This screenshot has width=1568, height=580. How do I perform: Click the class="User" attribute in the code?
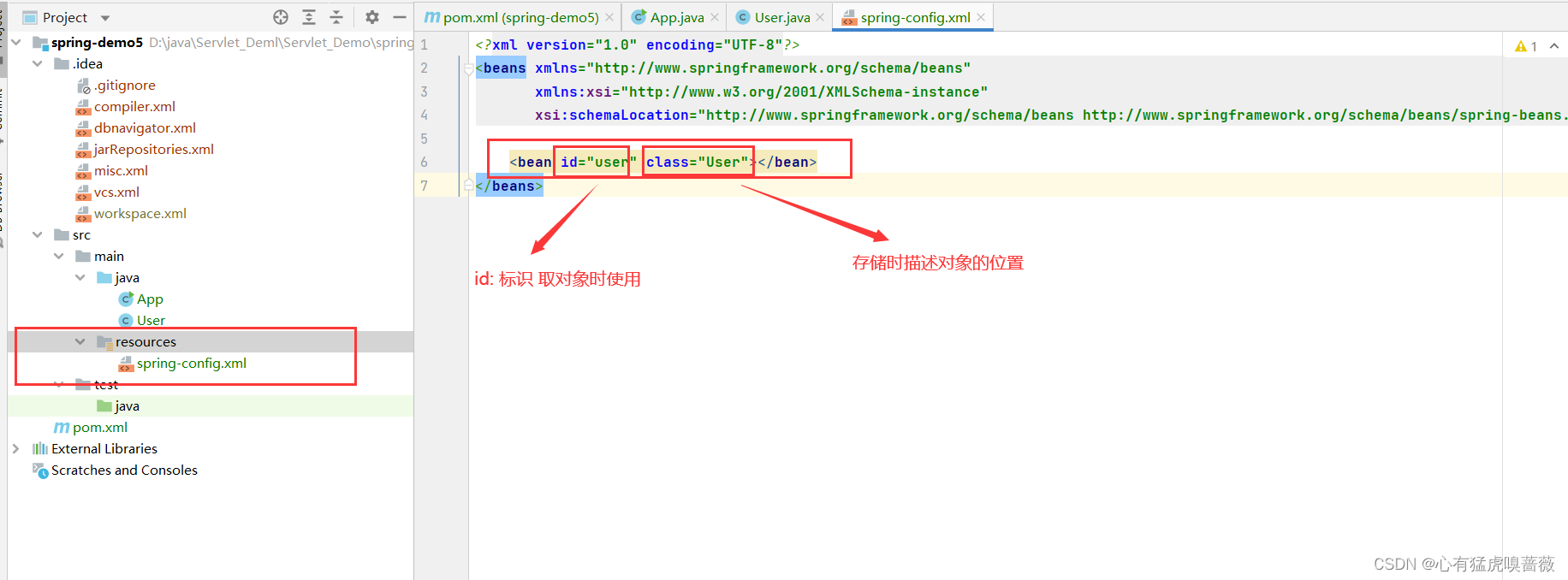[x=698, y=162]
